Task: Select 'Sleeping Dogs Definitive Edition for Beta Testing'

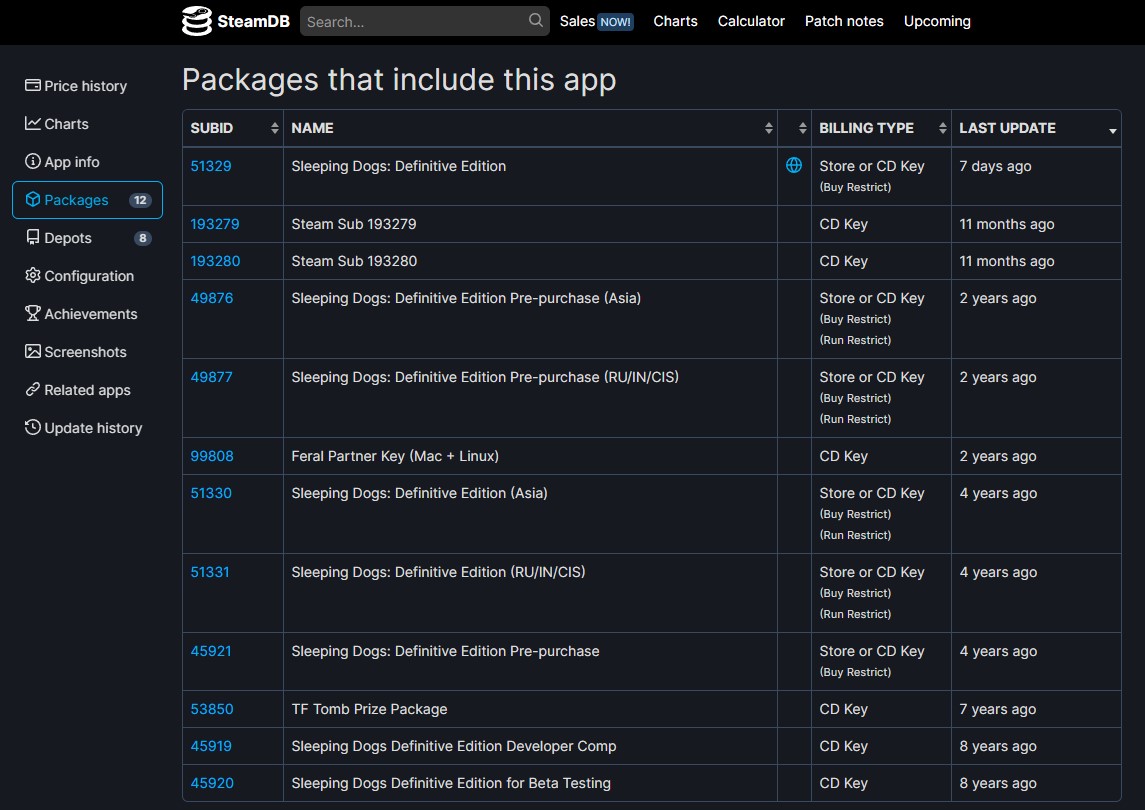Action: point(451,783)
